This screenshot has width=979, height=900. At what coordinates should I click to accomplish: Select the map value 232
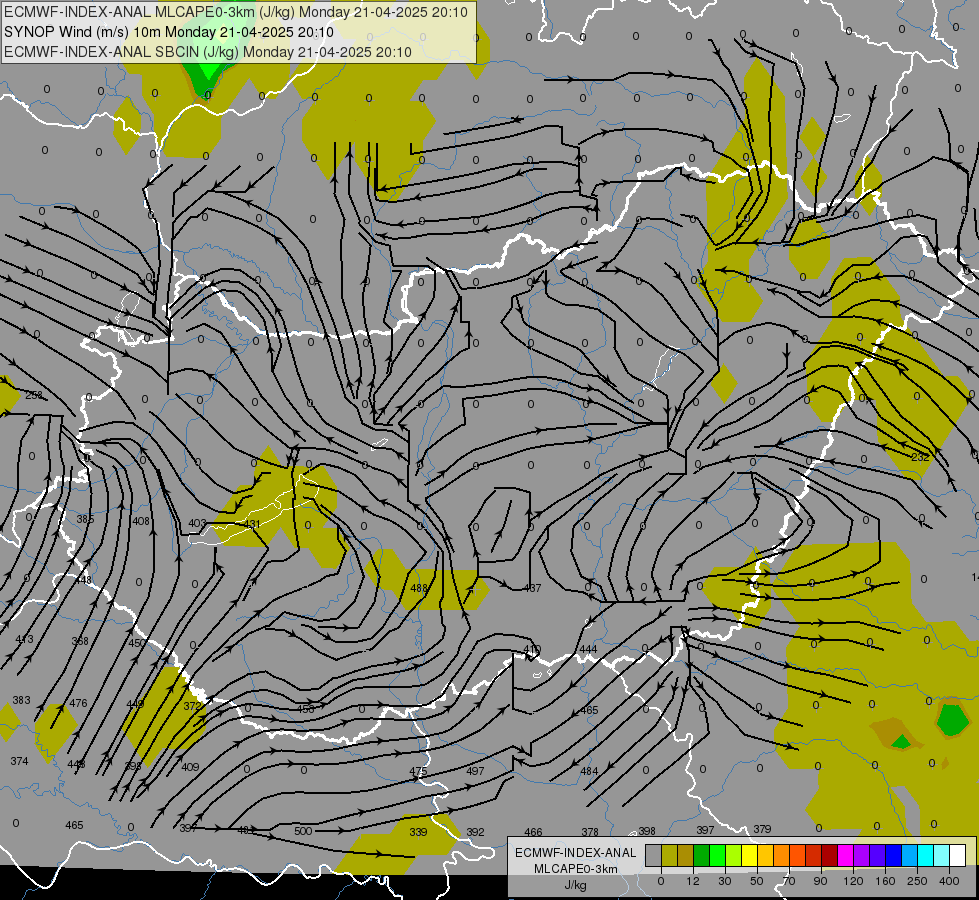[920, 457]
